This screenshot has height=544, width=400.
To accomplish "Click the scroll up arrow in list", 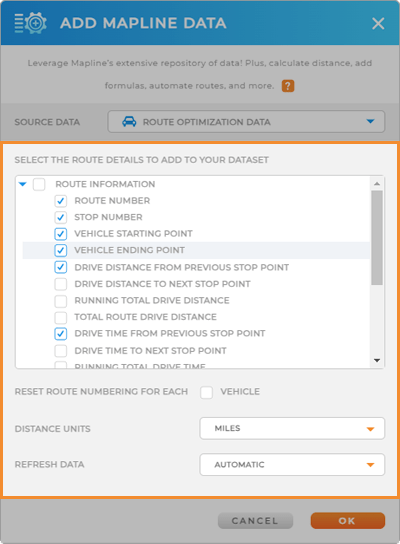I will [x=377, y=183].
